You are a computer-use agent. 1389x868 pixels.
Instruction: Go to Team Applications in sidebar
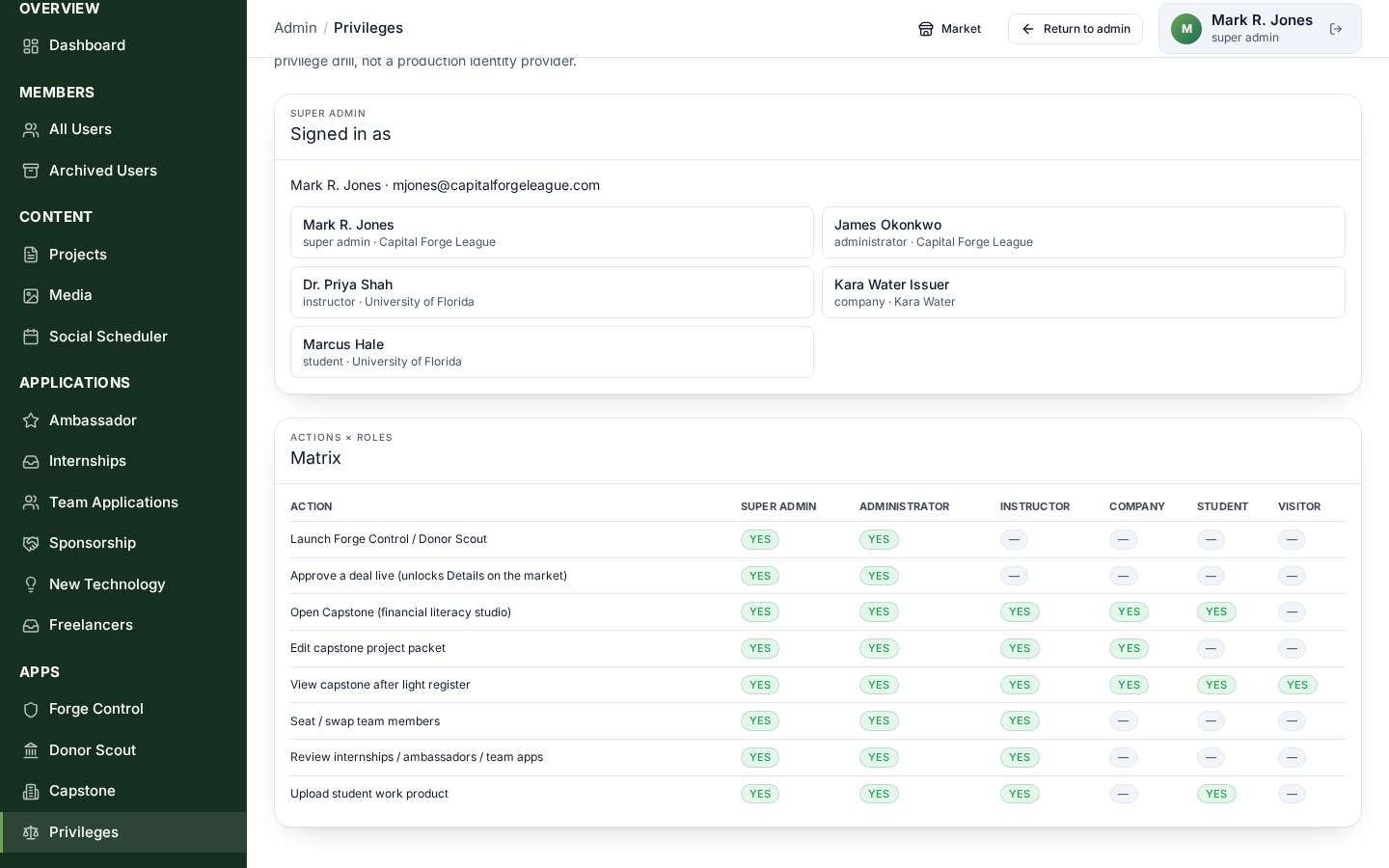(123, 502)
